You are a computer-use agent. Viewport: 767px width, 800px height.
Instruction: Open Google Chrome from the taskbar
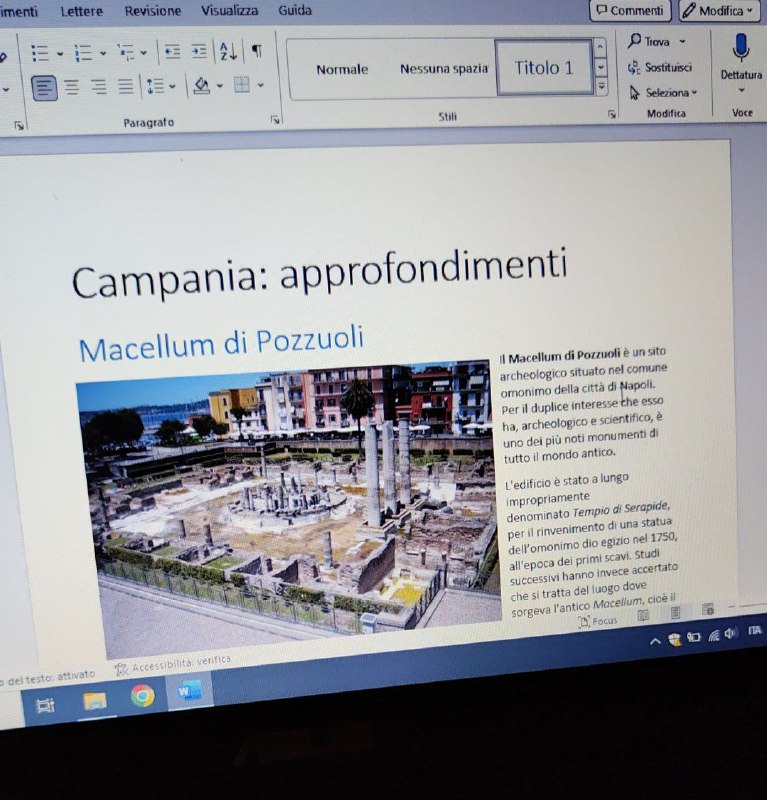coord(142,696)
